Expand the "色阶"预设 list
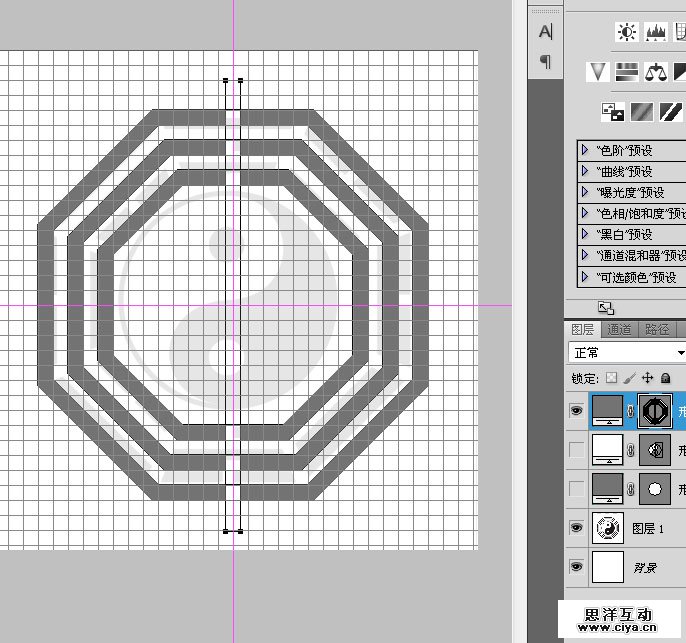This screenshot has width=686, height=643. (584, 150)
